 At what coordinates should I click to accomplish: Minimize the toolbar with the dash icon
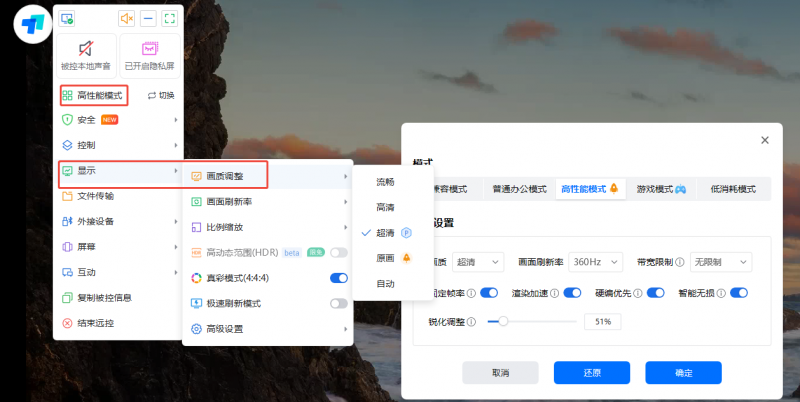(x=148, y=19)
